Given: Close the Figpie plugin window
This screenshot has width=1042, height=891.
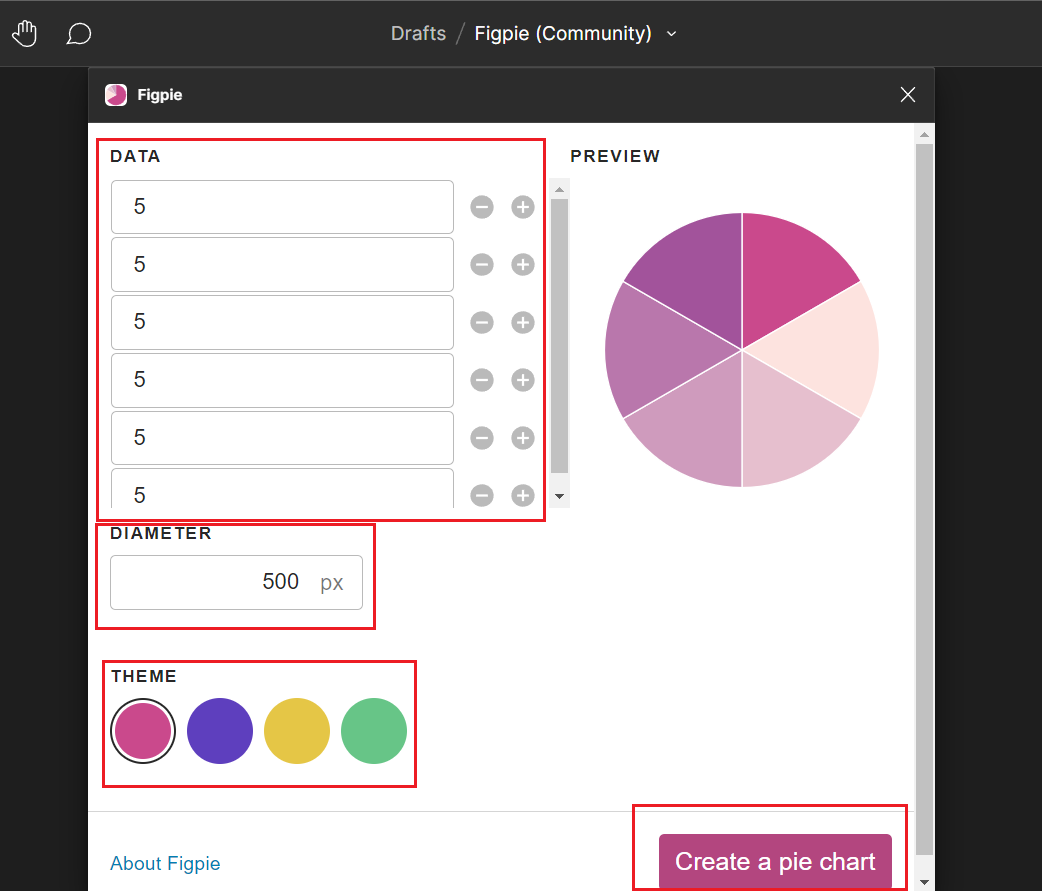Looking at the screenshot, I should 908,95.
